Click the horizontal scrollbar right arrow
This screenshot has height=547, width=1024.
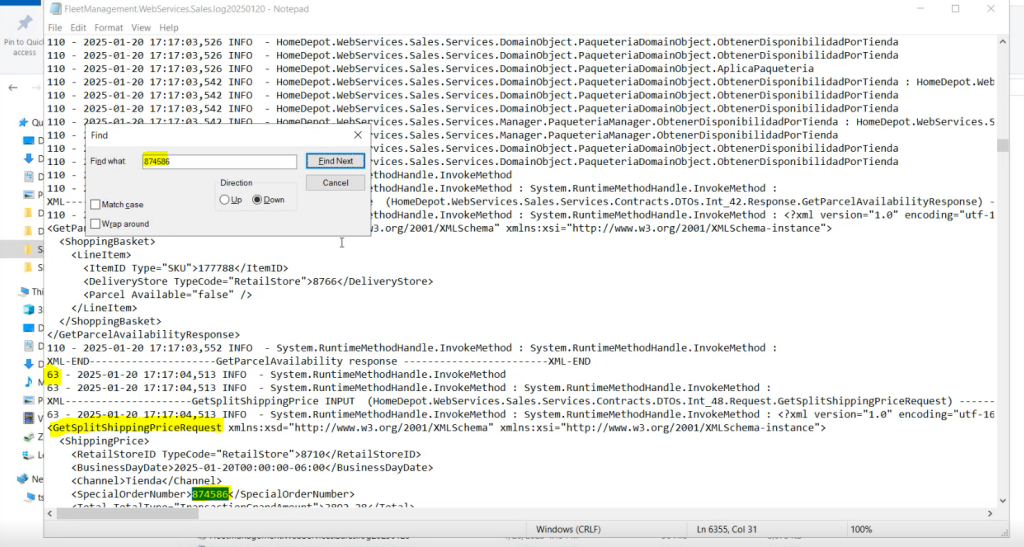pyautogui.click(x=989, y=514)
